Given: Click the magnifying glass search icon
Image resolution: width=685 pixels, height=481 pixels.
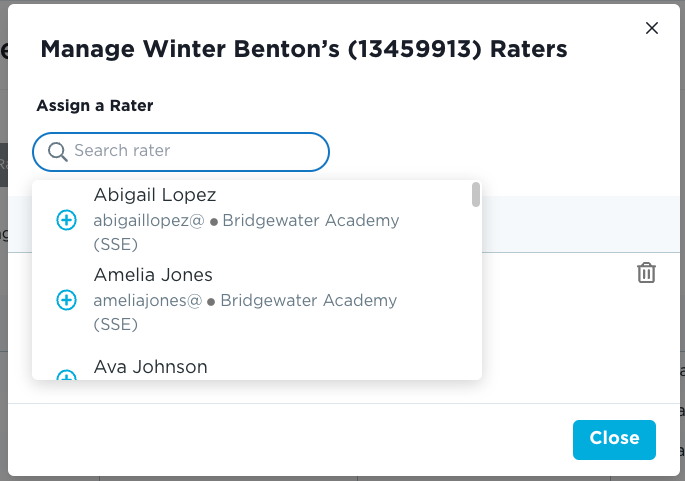Looking at the screenshot, I should [x=58, y=152].
